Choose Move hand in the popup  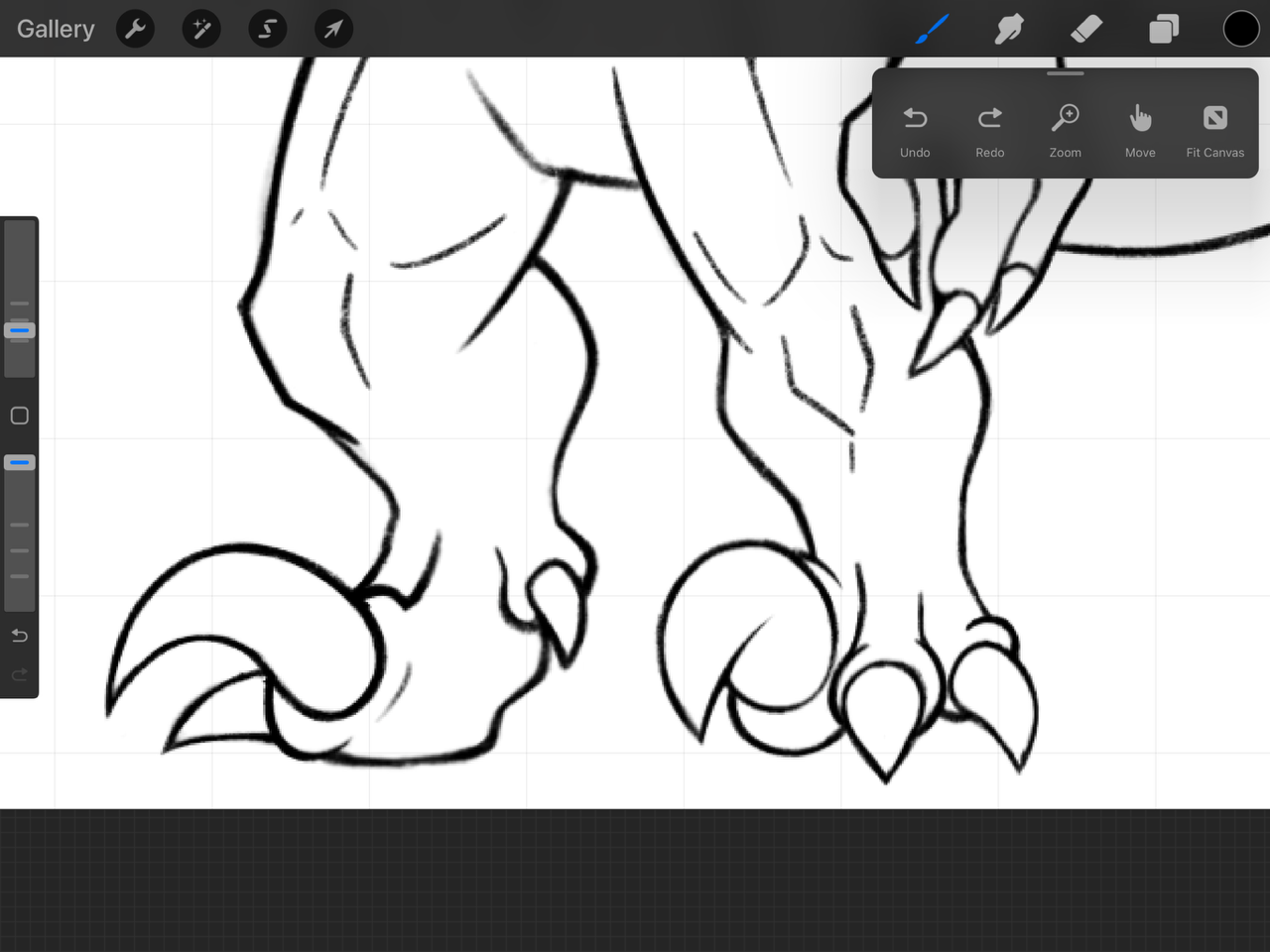[1140, 131]
